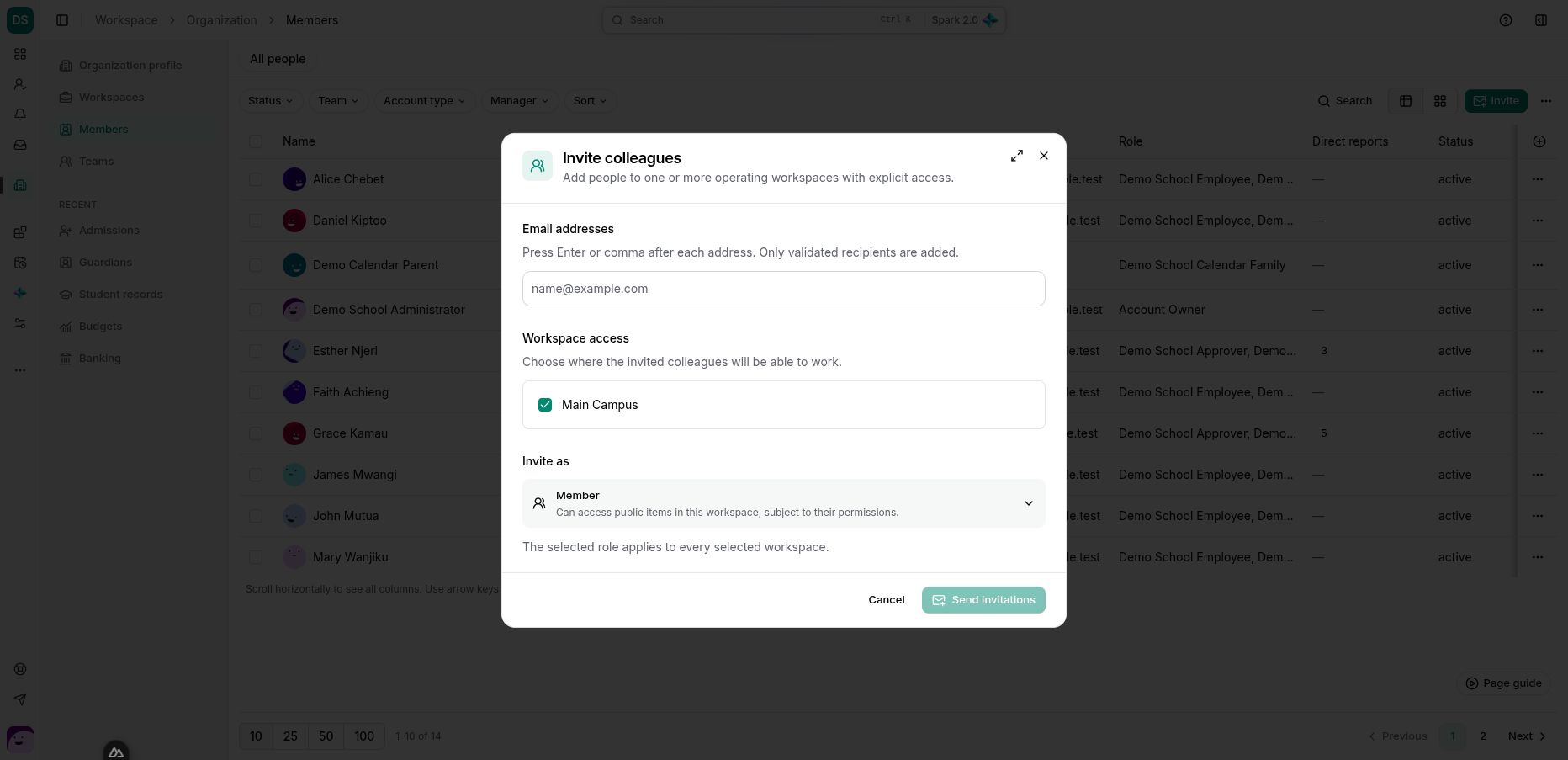Open Teams in sidebar
The image size is (1568, 760).
[x=96, y=162]
